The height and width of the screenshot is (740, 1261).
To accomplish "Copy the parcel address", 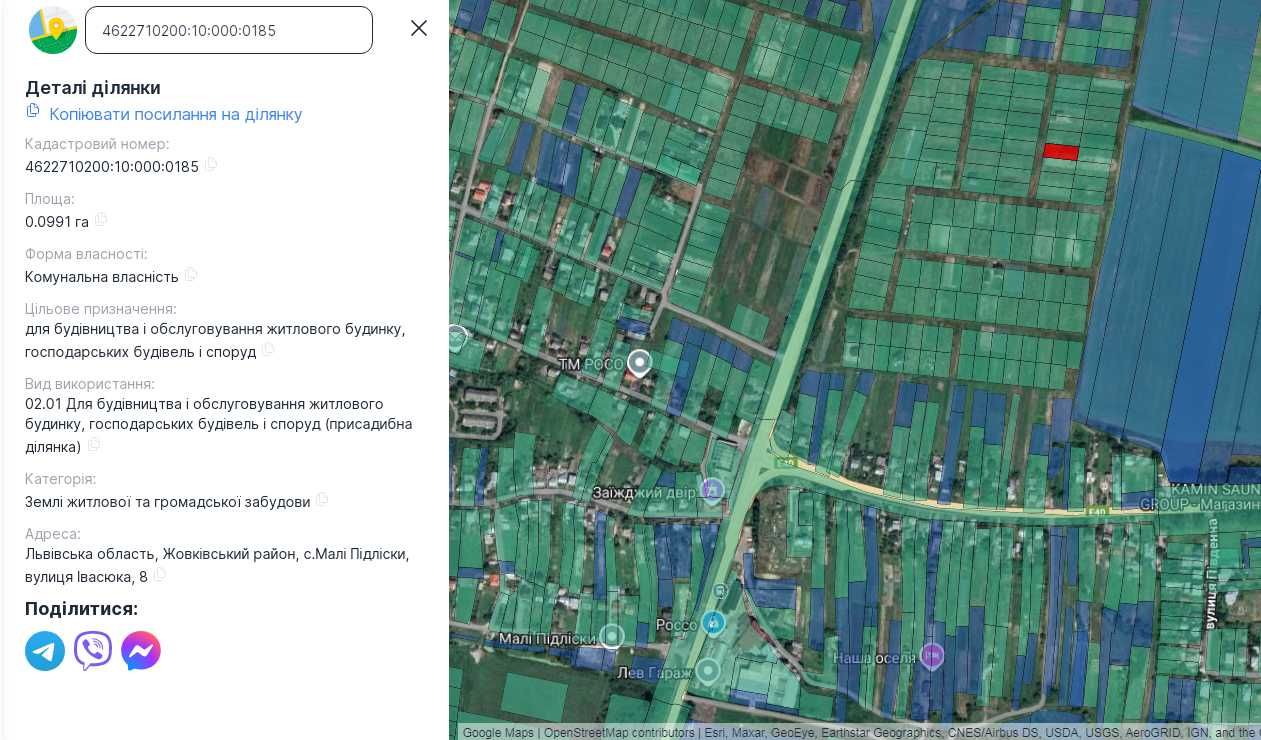I will pyautogui.click(x=160, y=575).
